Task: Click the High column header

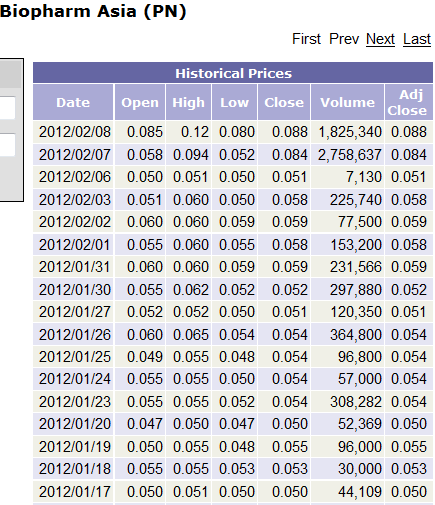Action: (188, 102)
